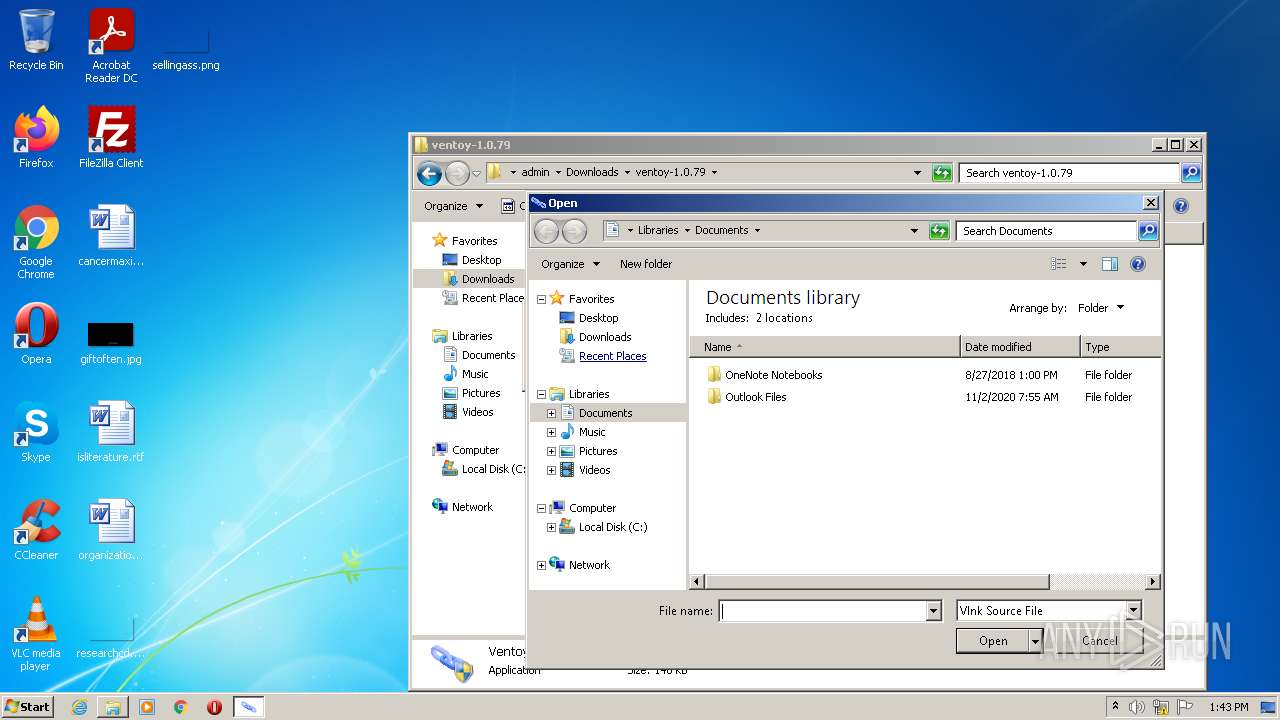
Task: Toggle the preview pane in Open dialog
Action: 1110,264
